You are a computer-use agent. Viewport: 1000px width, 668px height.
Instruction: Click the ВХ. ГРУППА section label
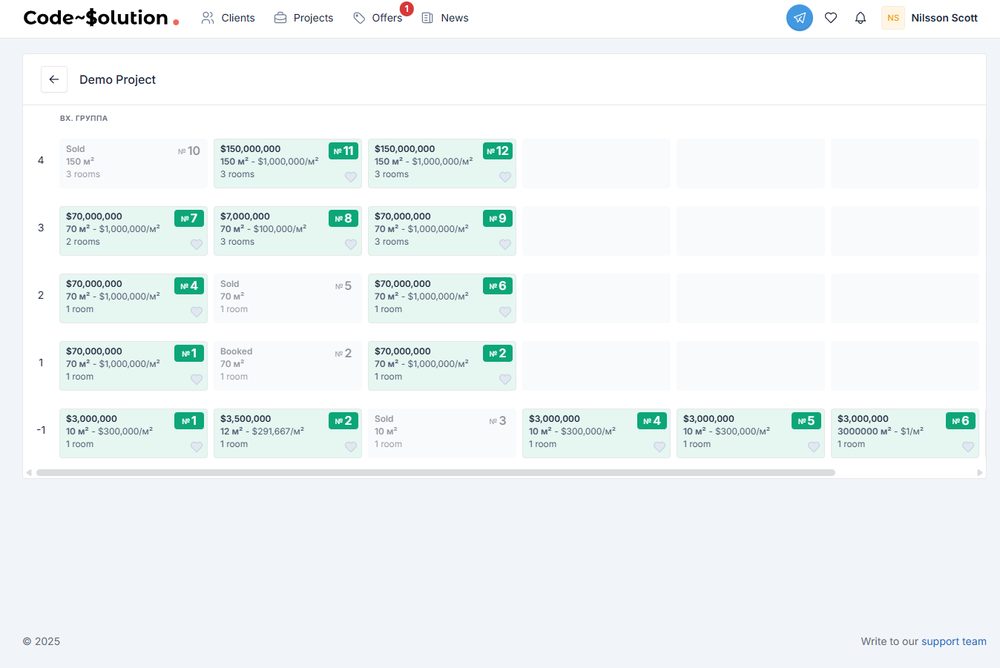(84, 118)
